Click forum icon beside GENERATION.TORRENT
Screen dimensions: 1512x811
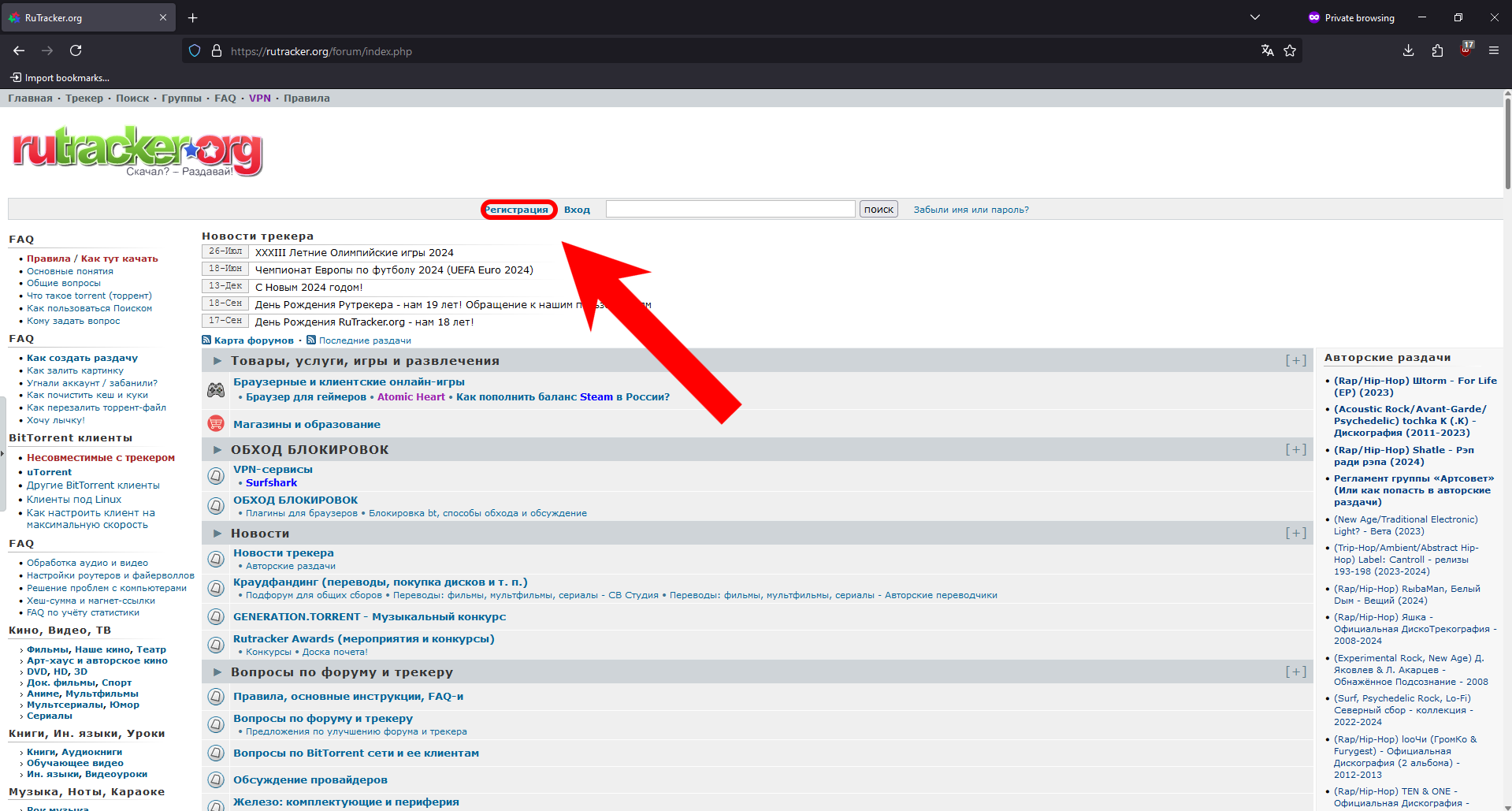[216, 616]
